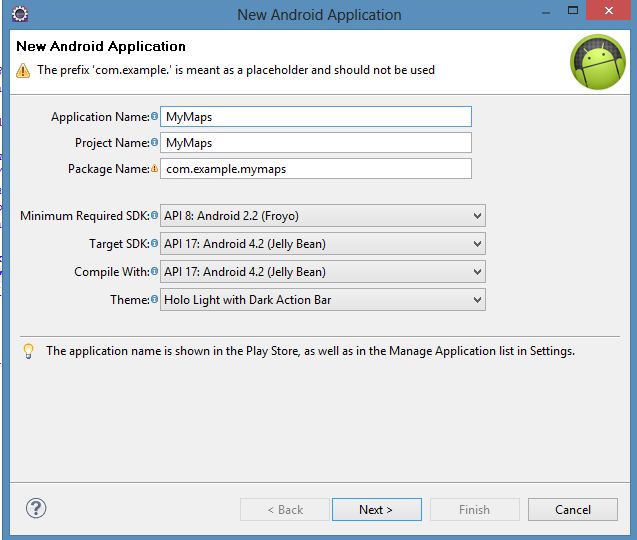Click the help question mark icon
This screenshot has width=637, height=540.
[37, 508]
